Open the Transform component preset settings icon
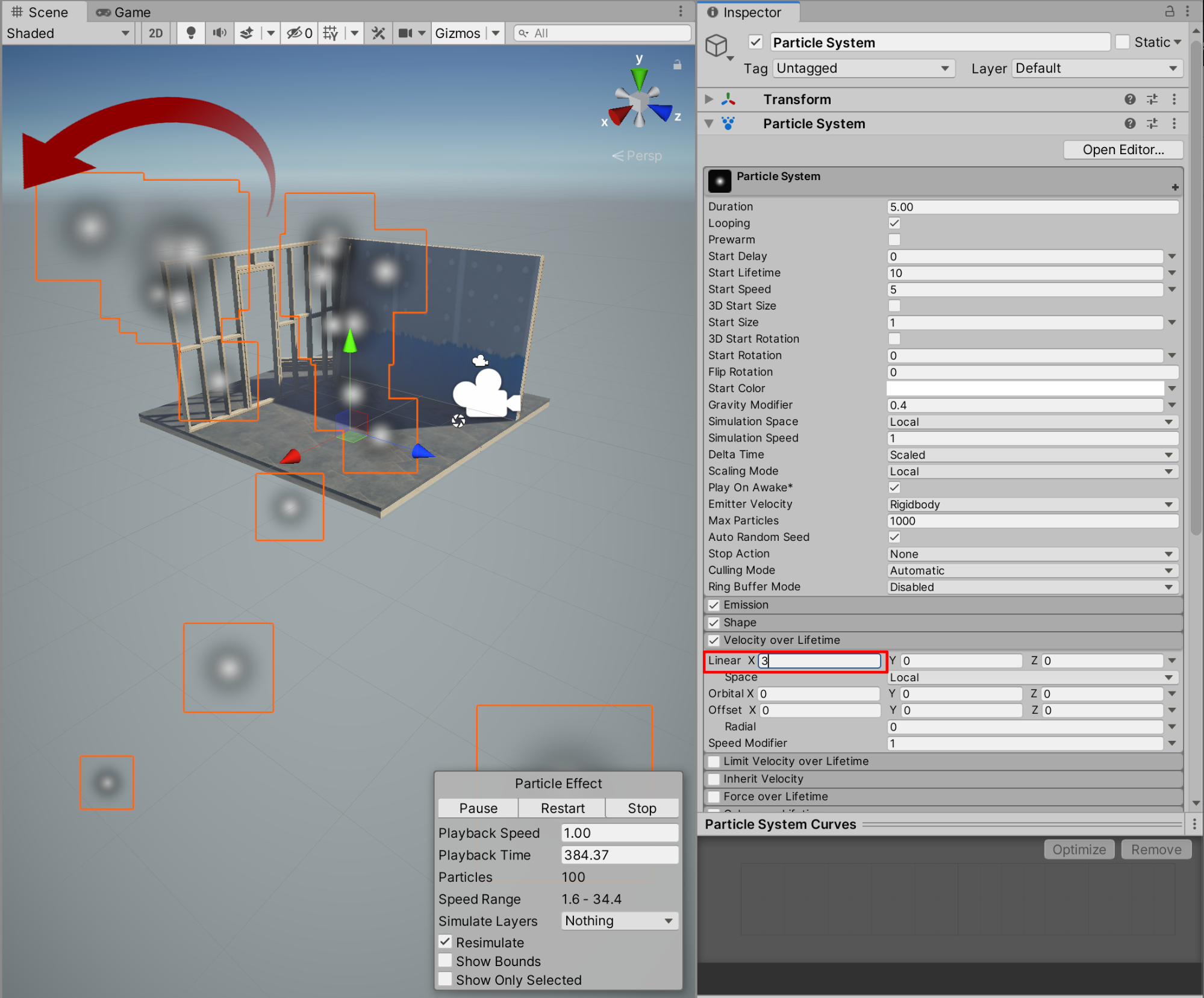The height and width of the screenshot is (998, 1204). (1152, 99)
